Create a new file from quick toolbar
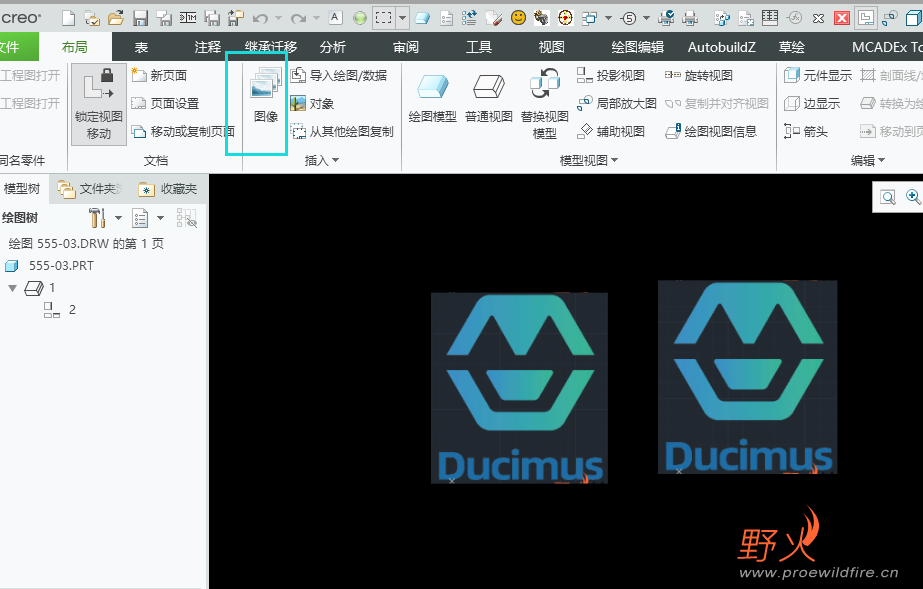Viewport: 923px width, 589px height. (69, 18)
